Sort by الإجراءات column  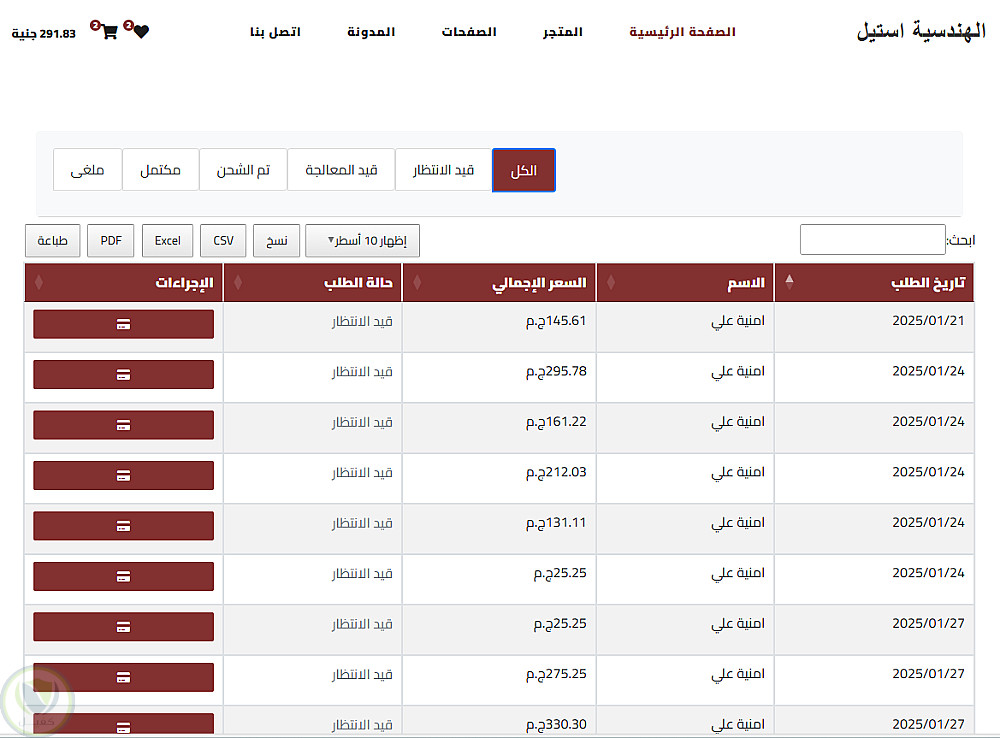coord(124,283)
